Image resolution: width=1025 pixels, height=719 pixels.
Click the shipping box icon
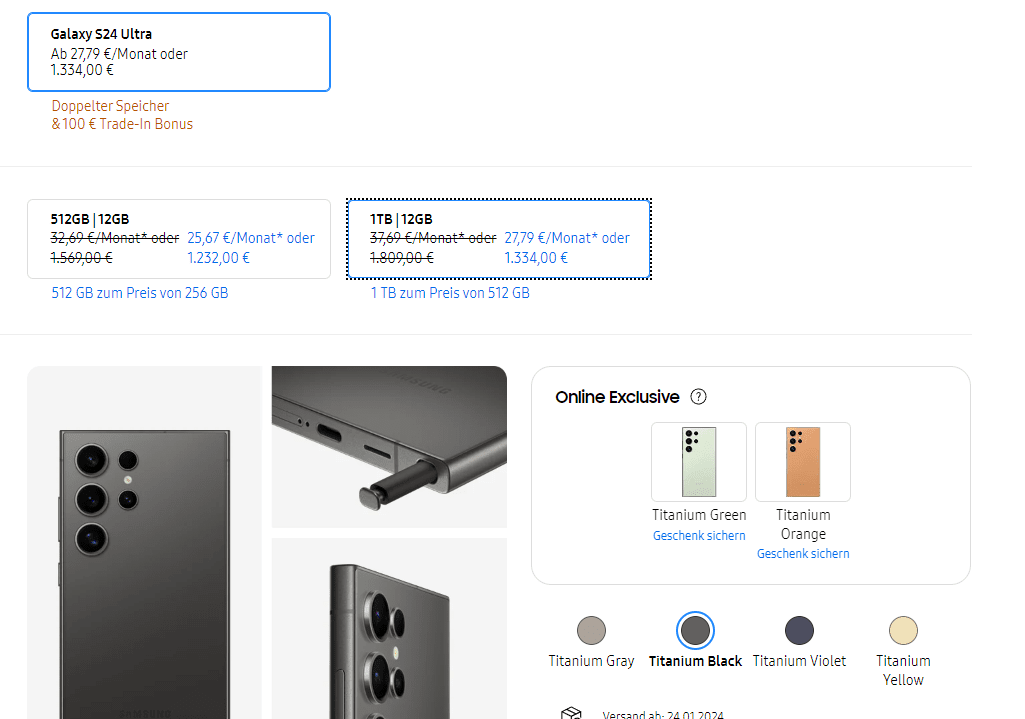tap(571, 713)
